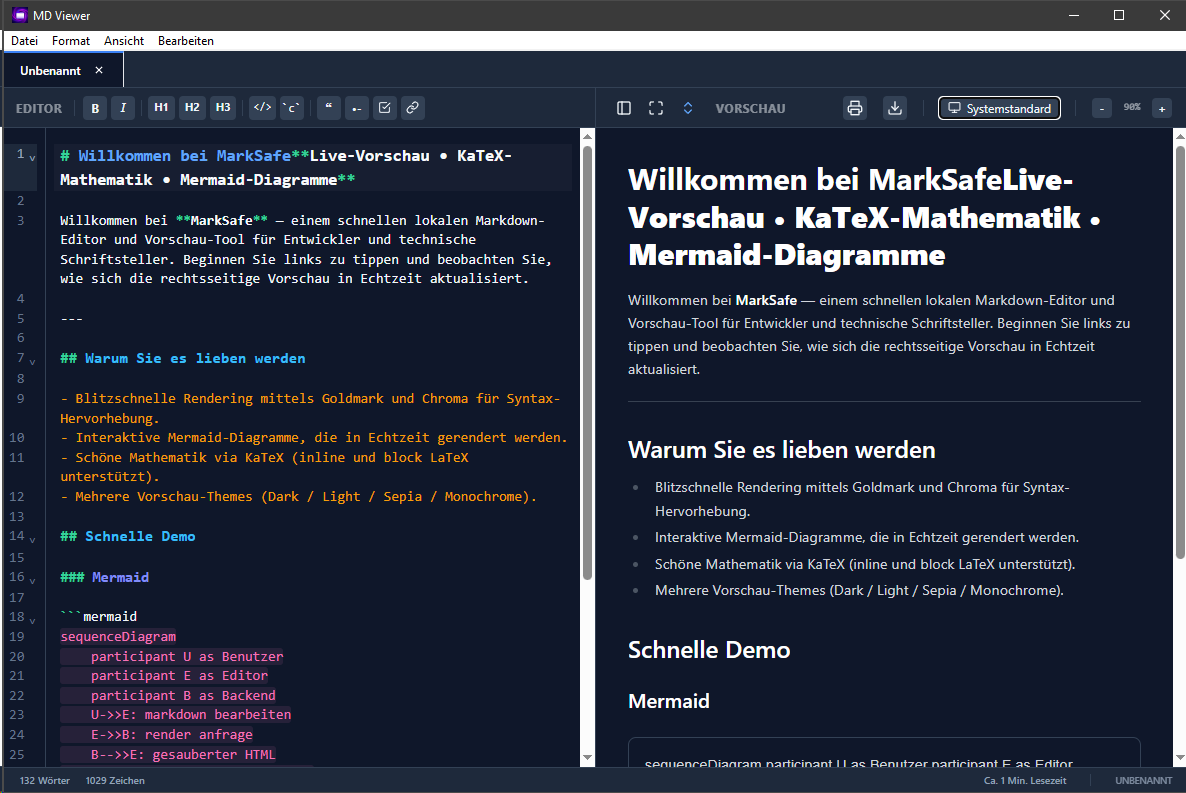Click 'U->>E: markdown bearbeiten' editor line
1186x793 pixels.
pos(191,715)
